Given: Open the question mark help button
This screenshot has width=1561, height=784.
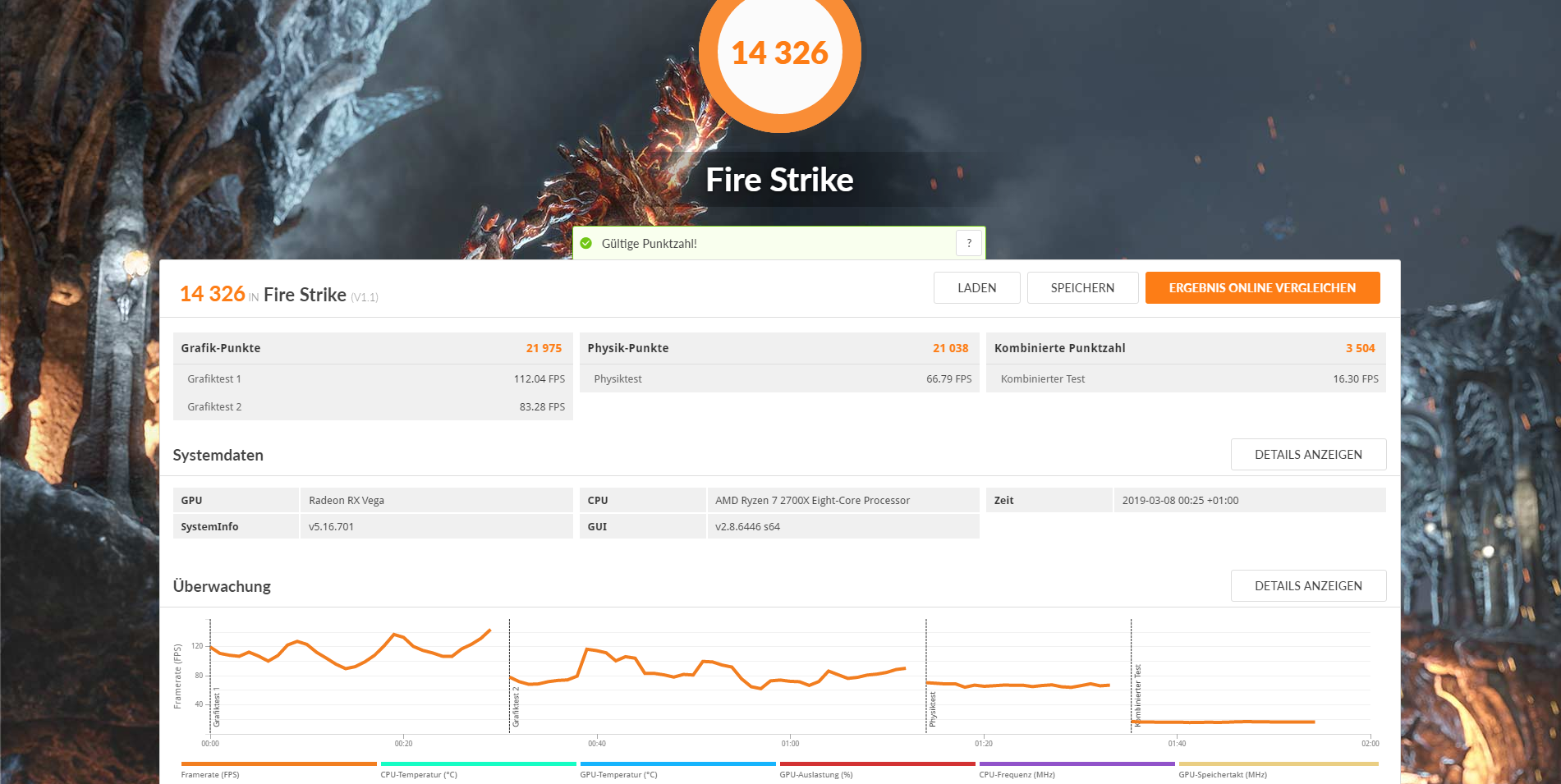Looking at the screenshot, I should click(969, 243).
